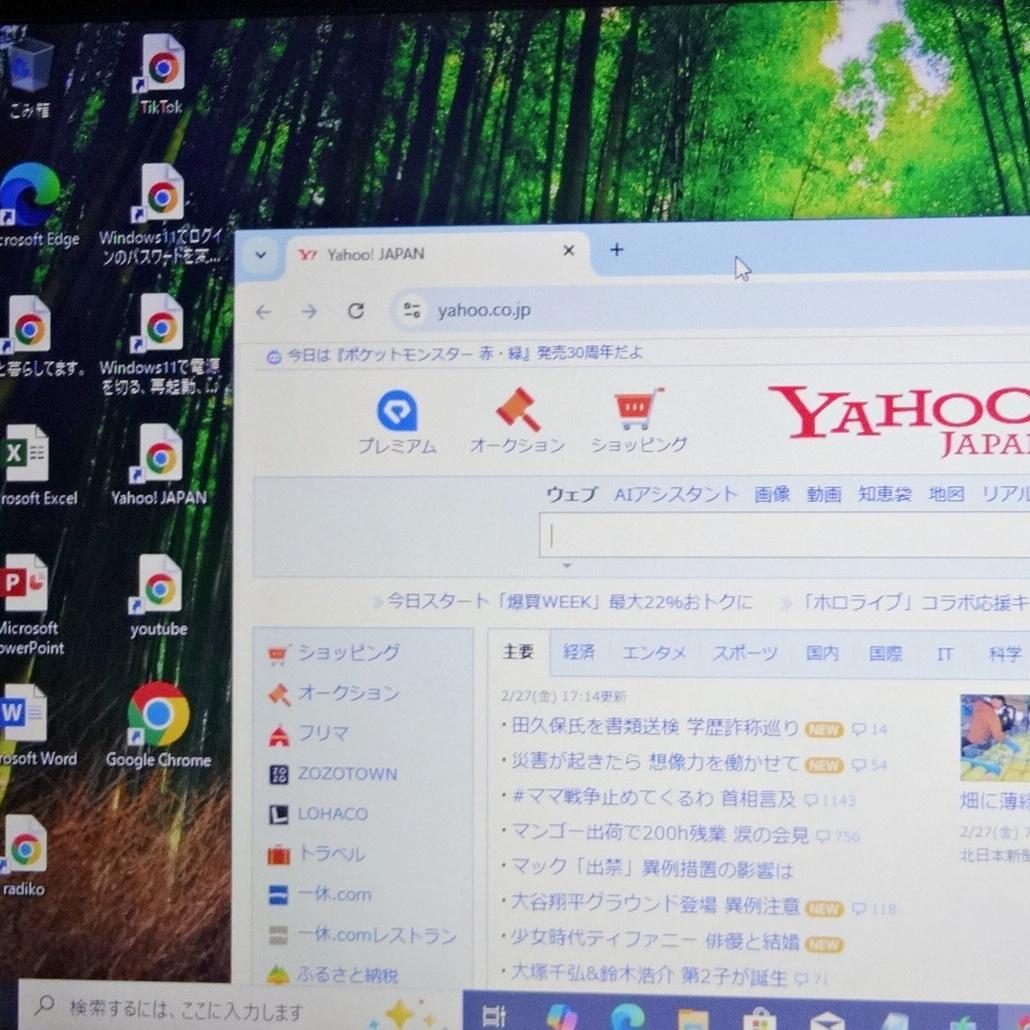Click the Yahoo search input field
The image size is (1030, 1030).
784,535
